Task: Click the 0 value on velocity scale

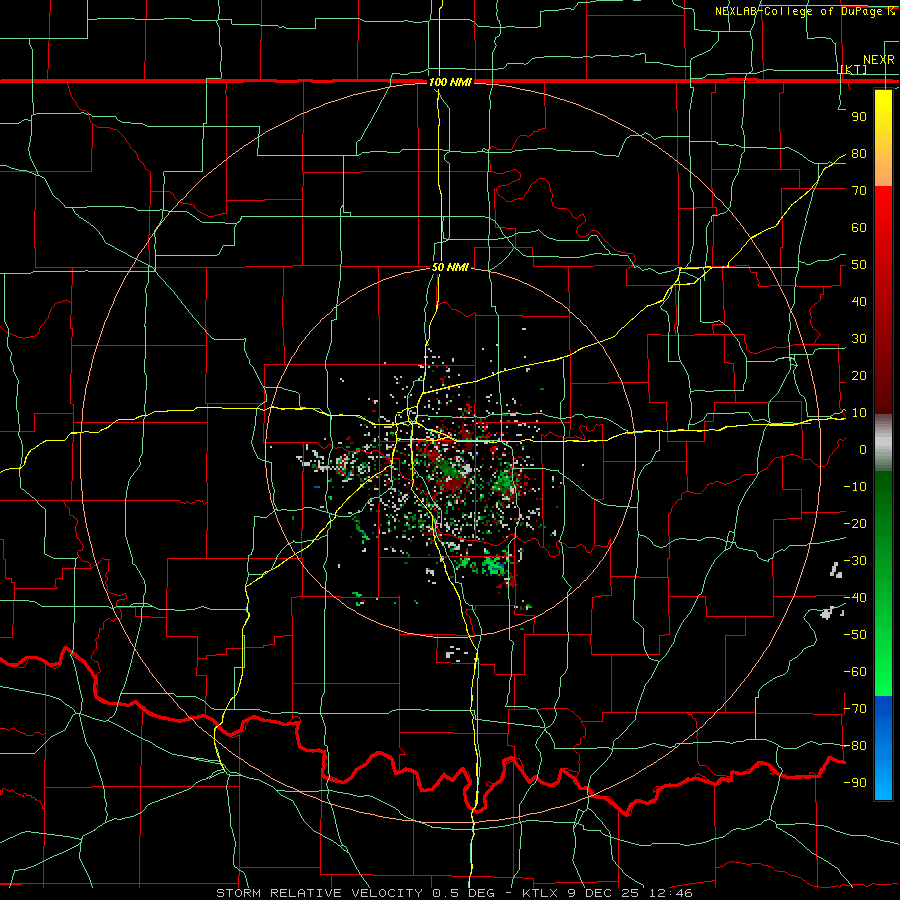Action: point(863,450)
